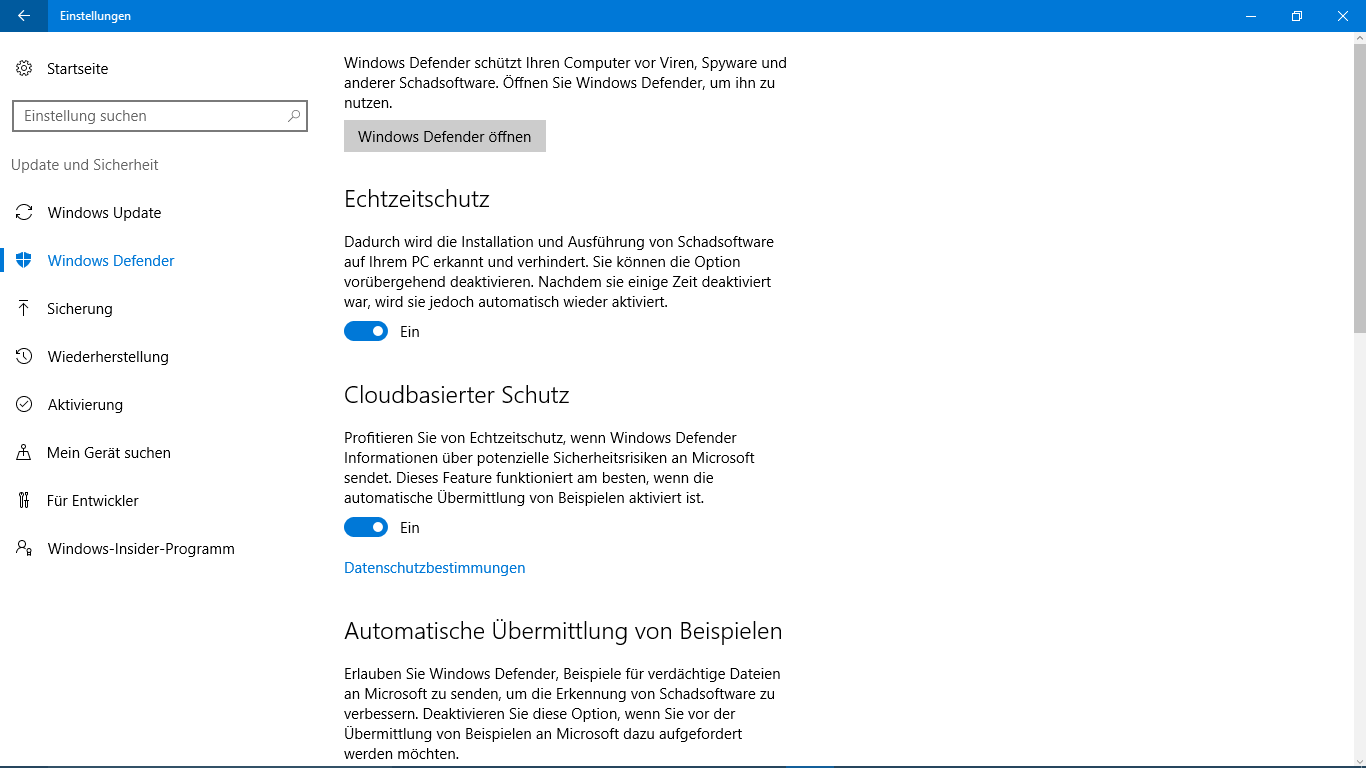Click the vertical scrollbar on right edge
This screenshot has height=768, width=1366.
point(1360,400)
